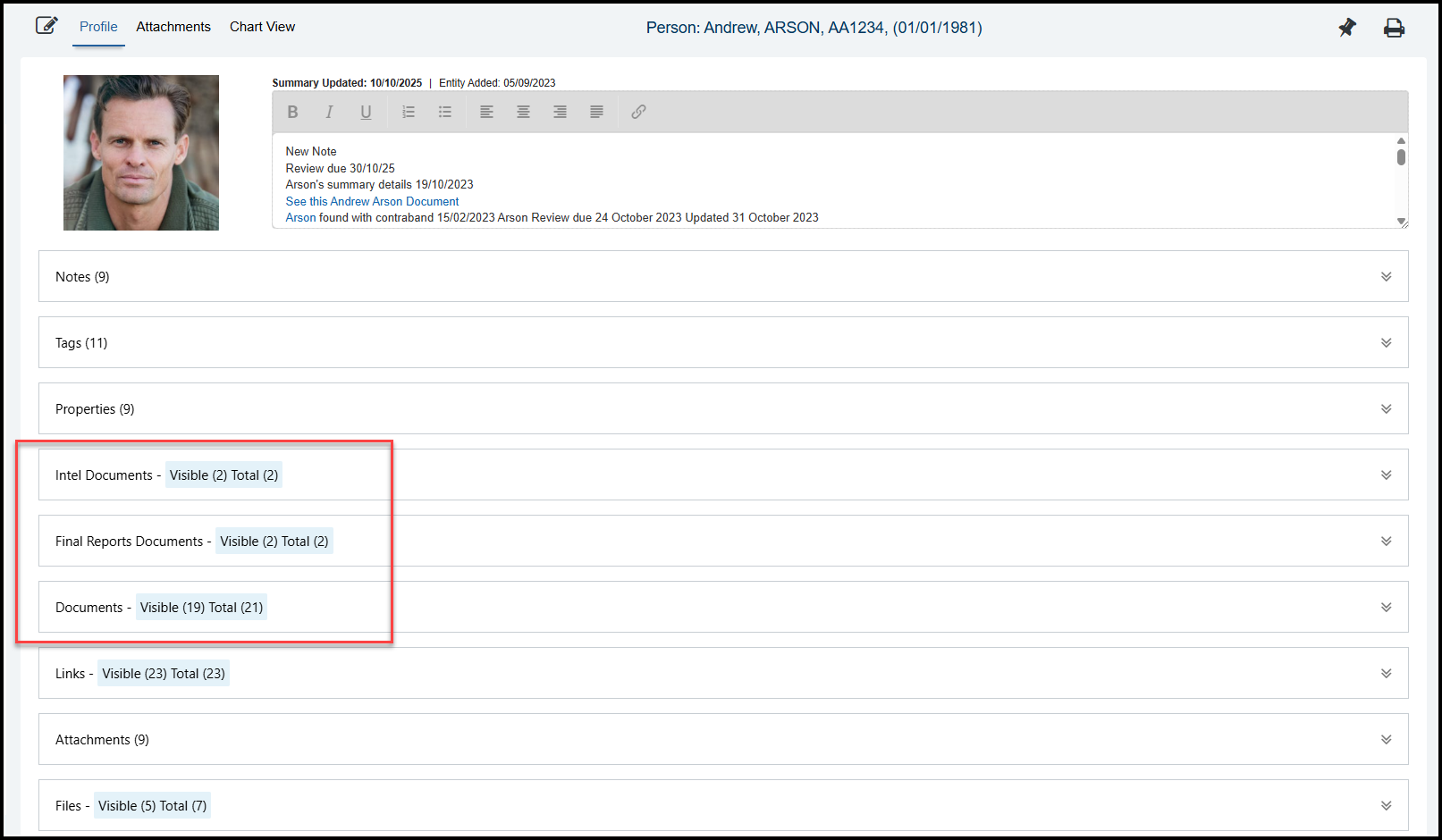This screenshot has height=840, width=1442.
Task: Toggle bold formatting in summary editor
Action: point(292,112)
